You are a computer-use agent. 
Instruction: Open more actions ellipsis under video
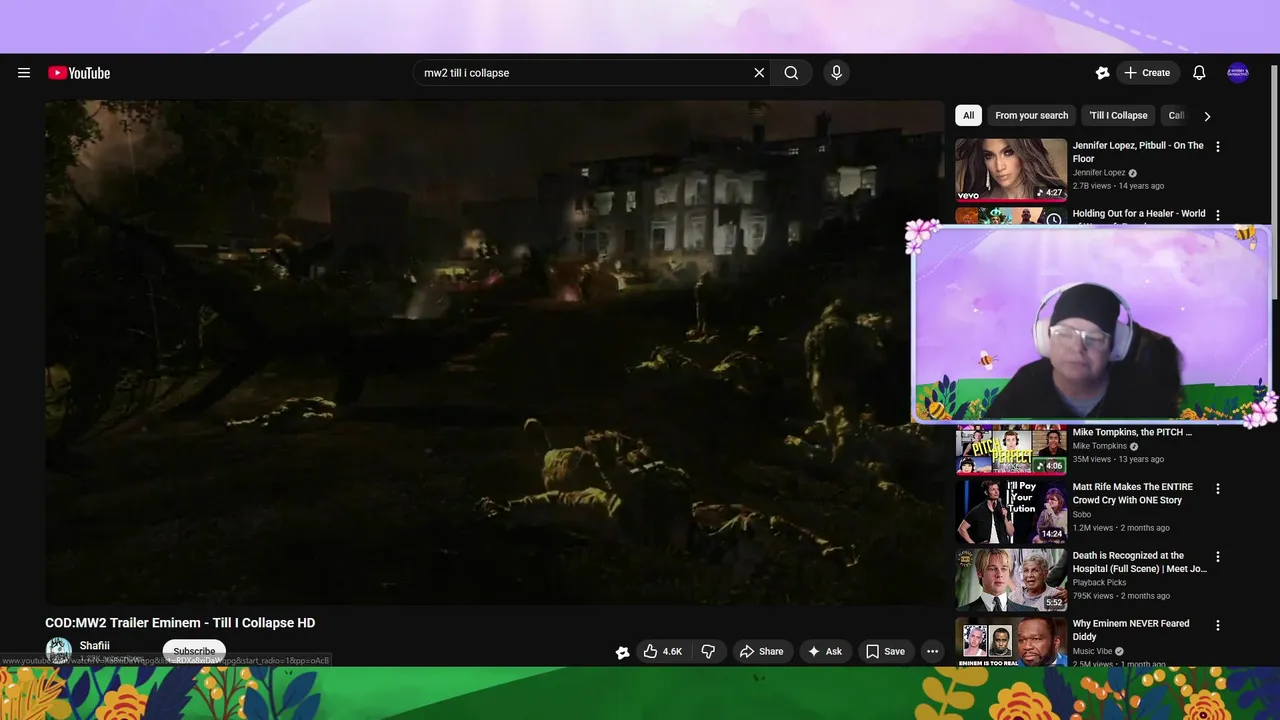pos(932,651)
